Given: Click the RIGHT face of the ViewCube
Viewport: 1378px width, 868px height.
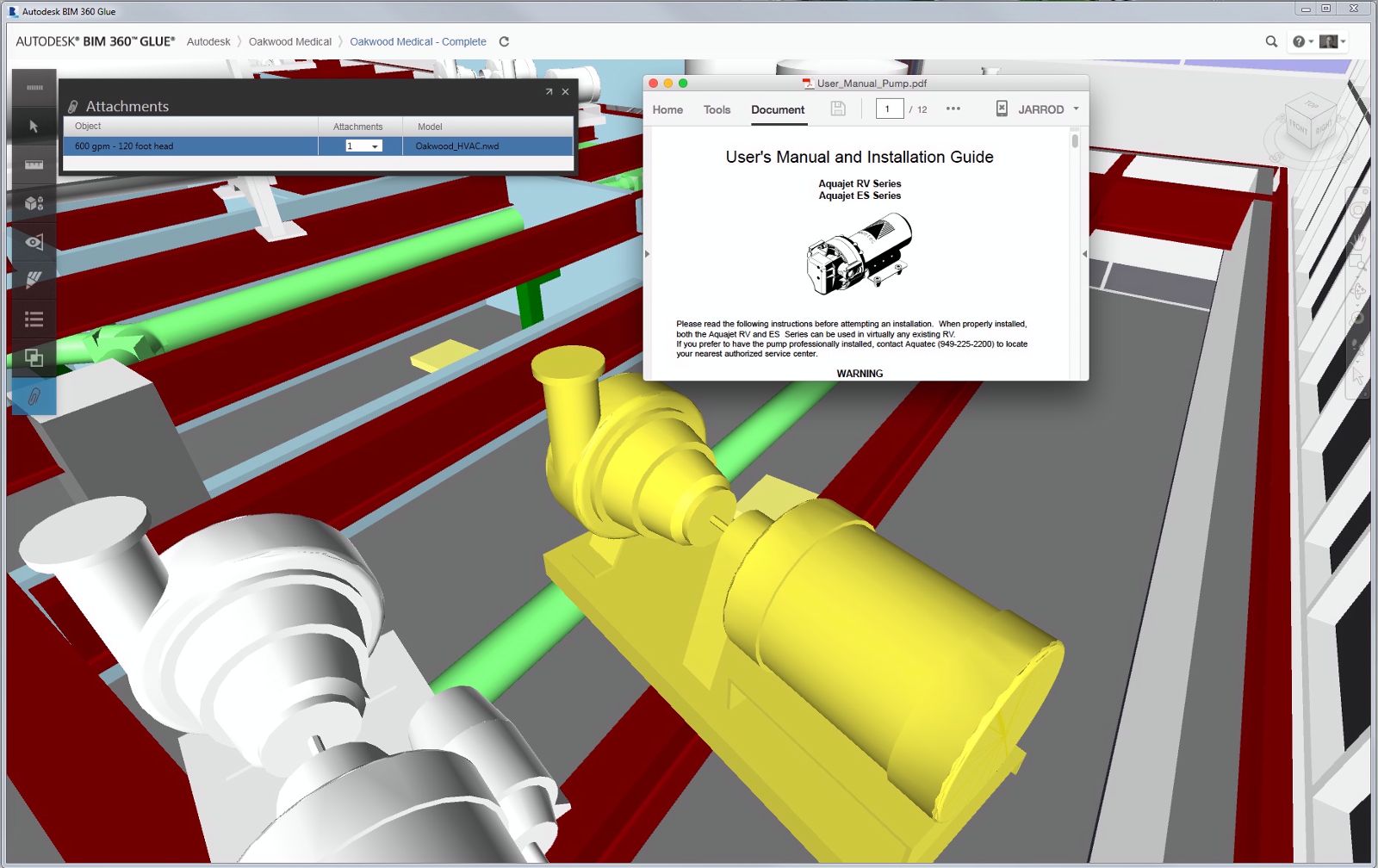Looking at the screenshot, I should [1324, 126].
